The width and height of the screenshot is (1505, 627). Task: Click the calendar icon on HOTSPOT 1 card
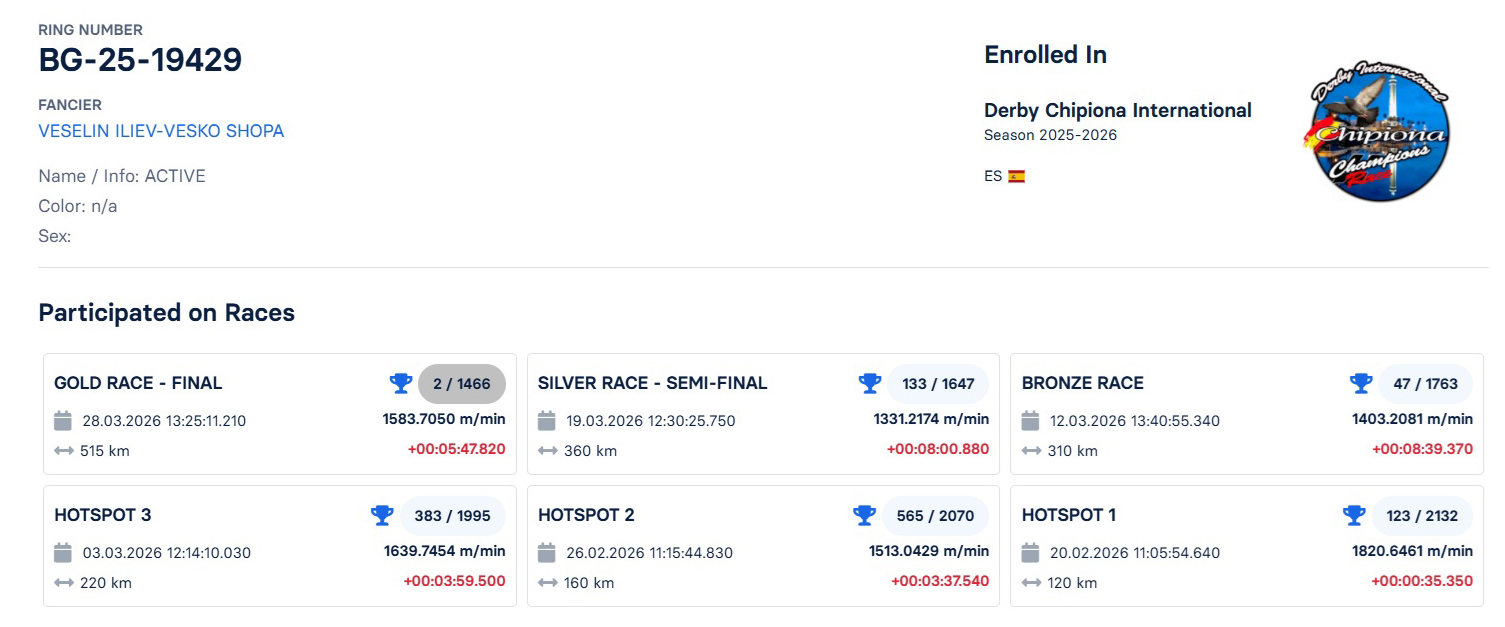coord(1030,552)
